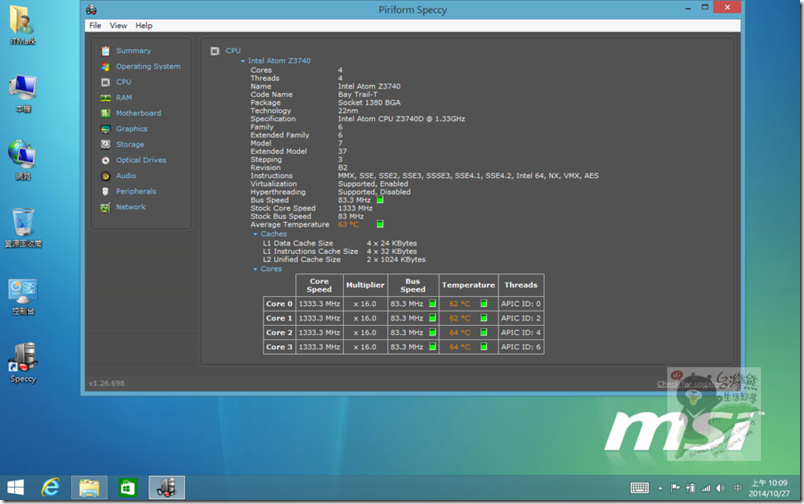804x504 pixels.
Task: Click the Multiplier column header
Action: click(x=365, y=285)
